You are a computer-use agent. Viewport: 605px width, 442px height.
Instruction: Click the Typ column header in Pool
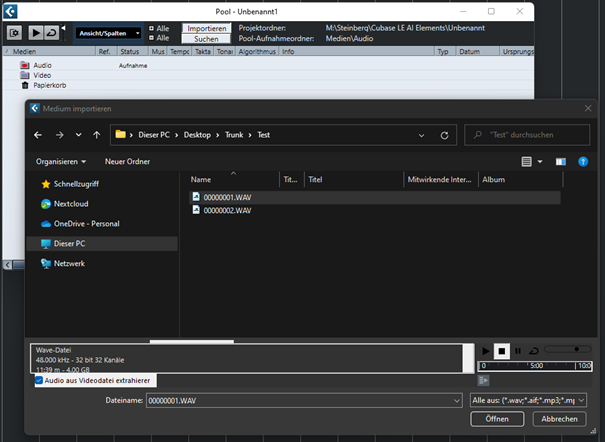[x=446, y=51]
